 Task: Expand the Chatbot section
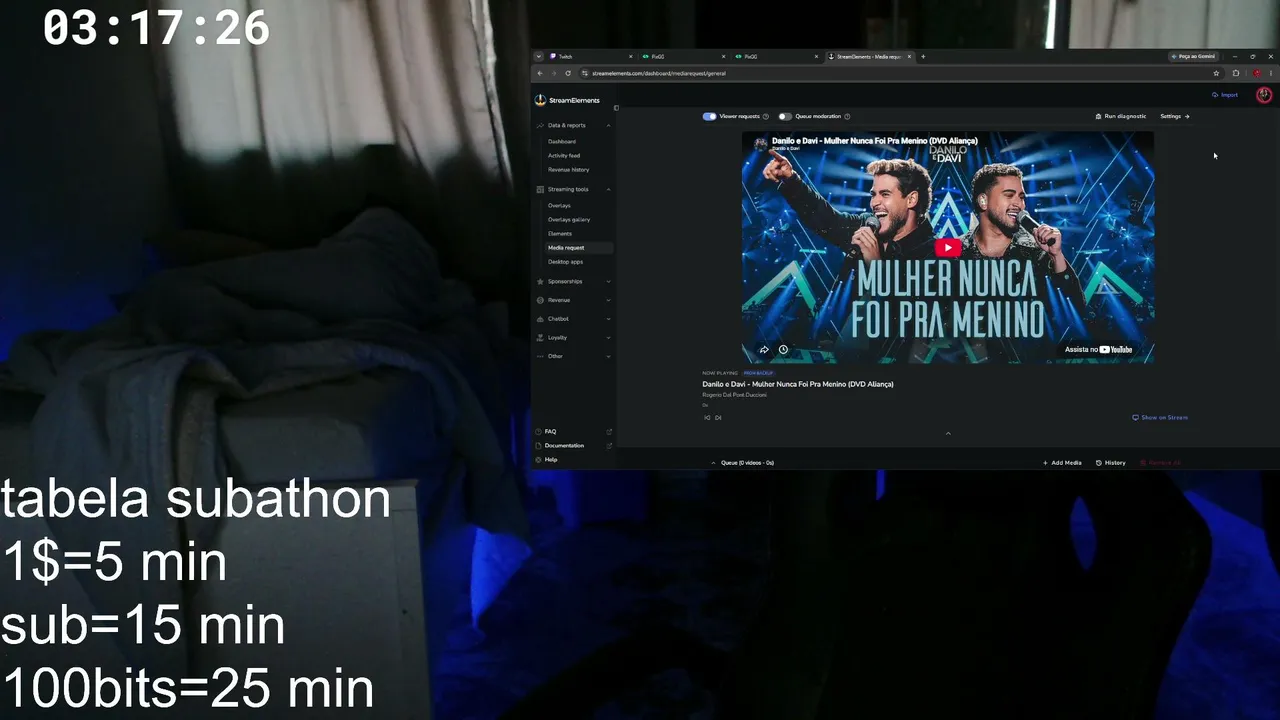[x=609, y=319]
